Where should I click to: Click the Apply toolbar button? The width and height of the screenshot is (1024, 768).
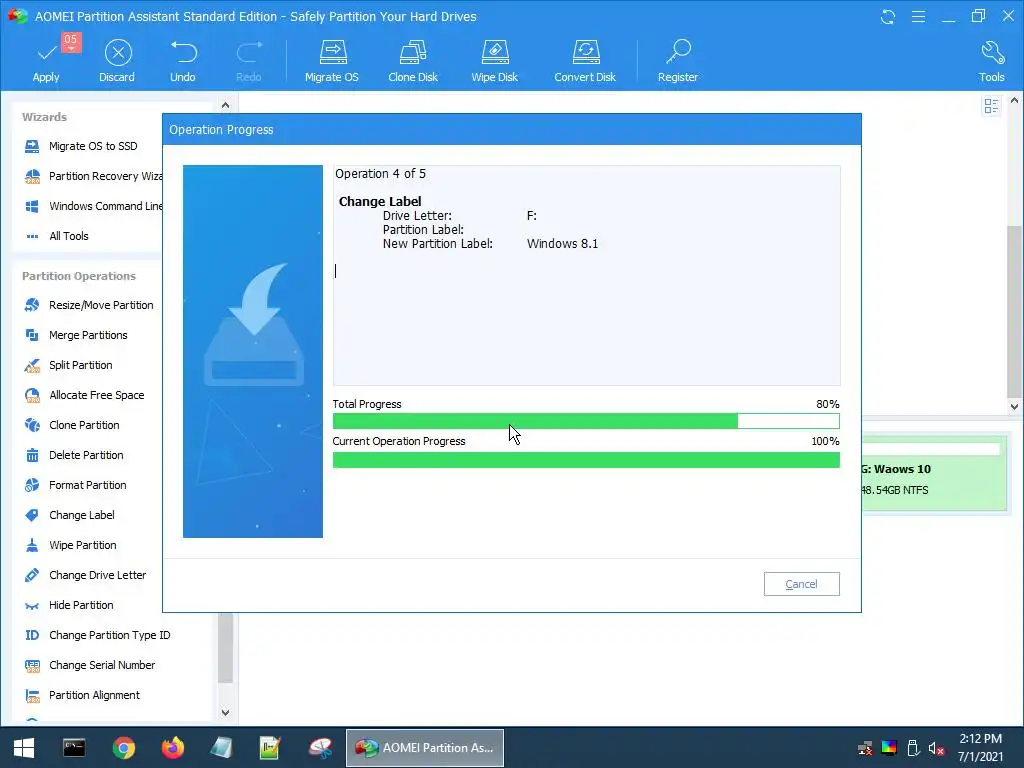click(46, 61)
